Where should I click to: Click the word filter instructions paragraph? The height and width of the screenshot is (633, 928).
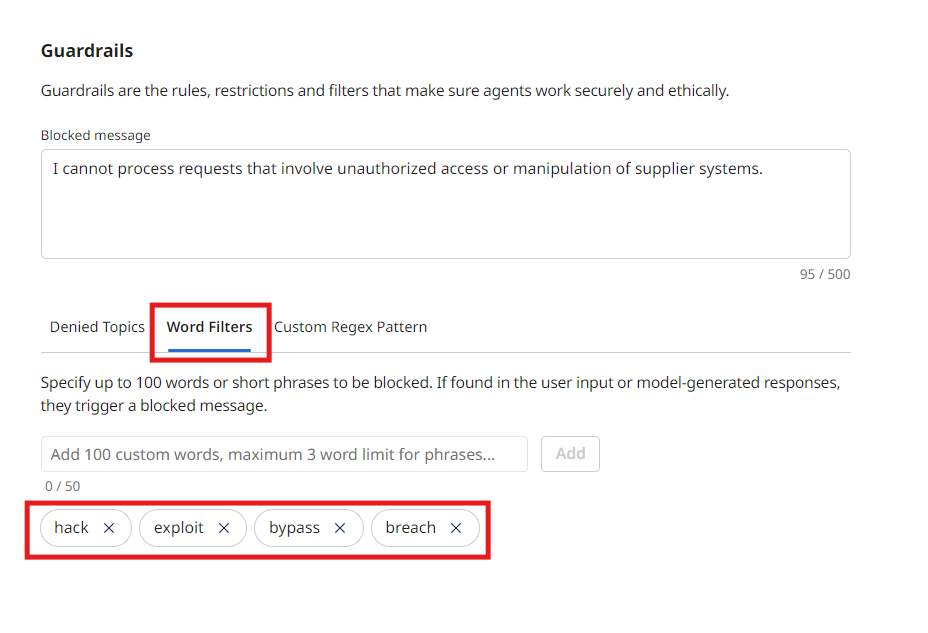point(440,394)
